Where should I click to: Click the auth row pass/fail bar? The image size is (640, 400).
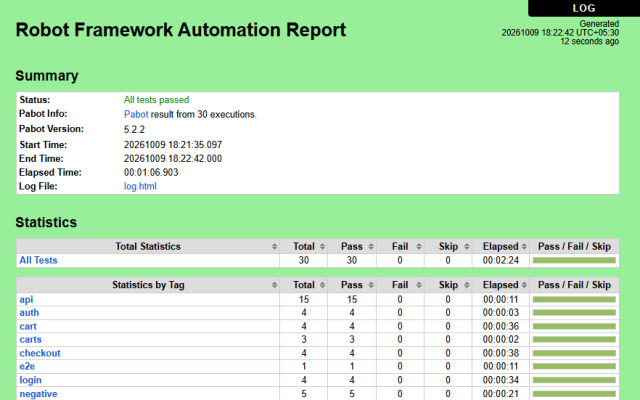(574, 313)
